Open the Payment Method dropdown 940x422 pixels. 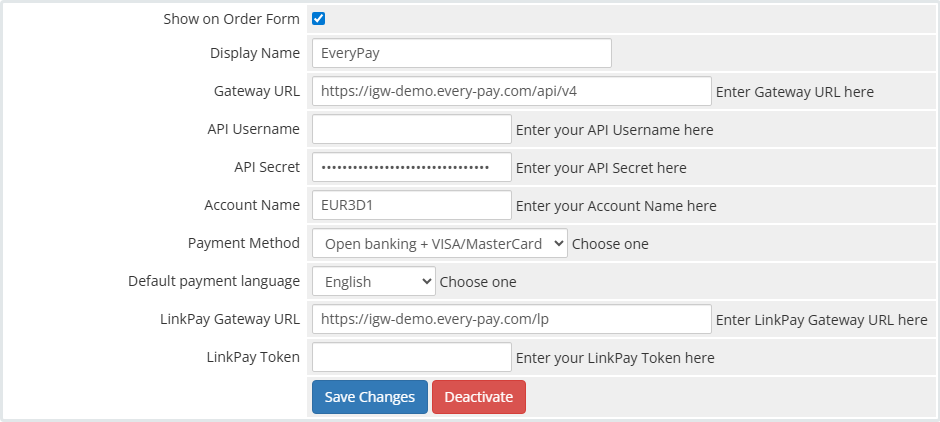(439, 243)
